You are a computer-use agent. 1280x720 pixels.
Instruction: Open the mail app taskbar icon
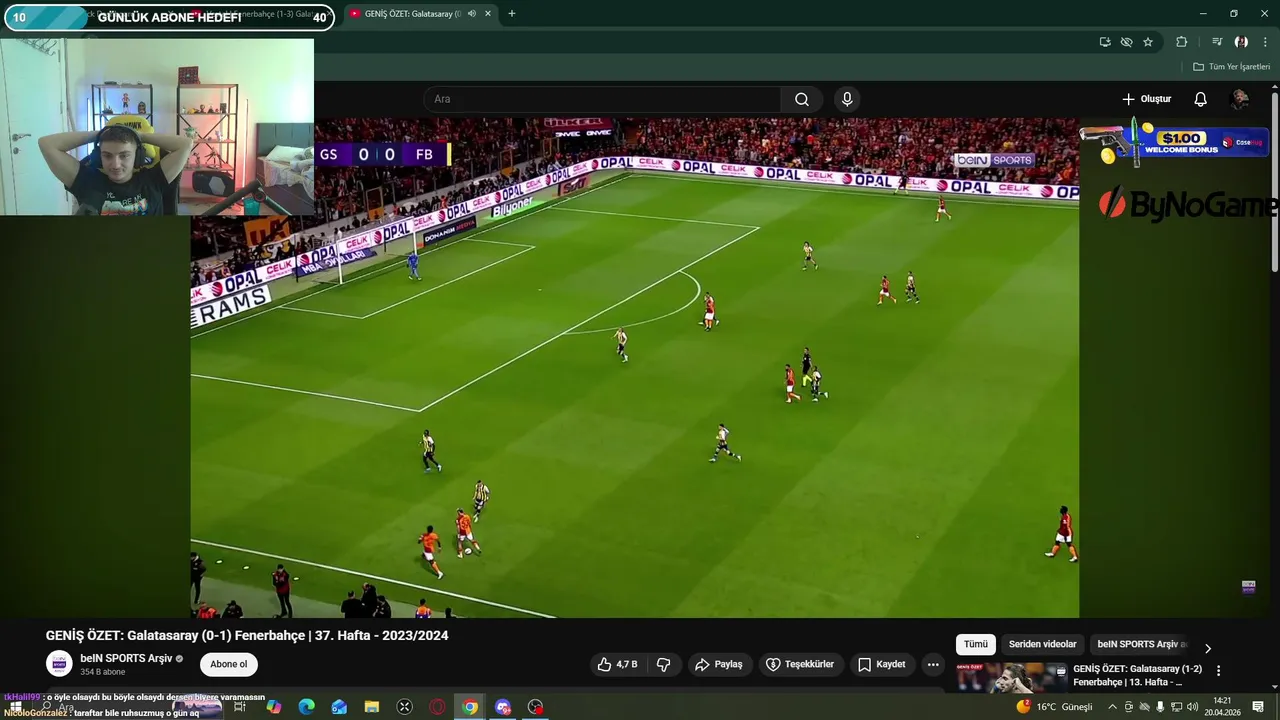click(x=339, y=707)
